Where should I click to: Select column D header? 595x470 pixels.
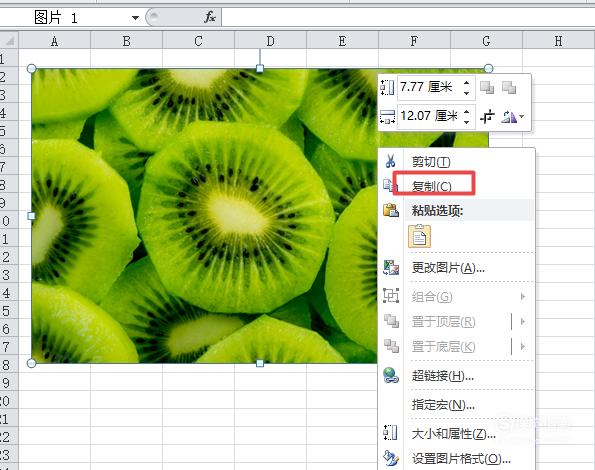pyautogui.click(x=271, y=40)
